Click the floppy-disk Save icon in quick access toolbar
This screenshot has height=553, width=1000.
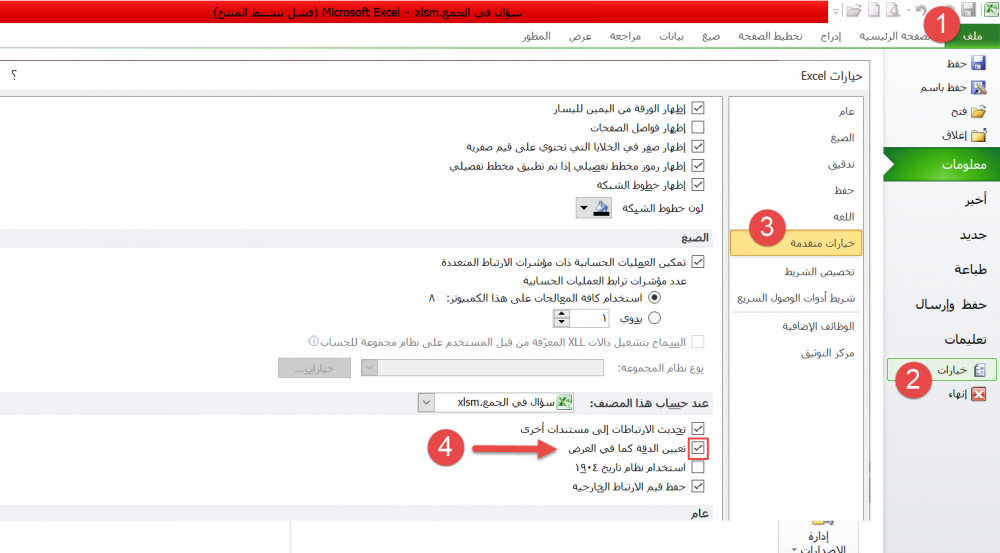click(x=968, y=10)
